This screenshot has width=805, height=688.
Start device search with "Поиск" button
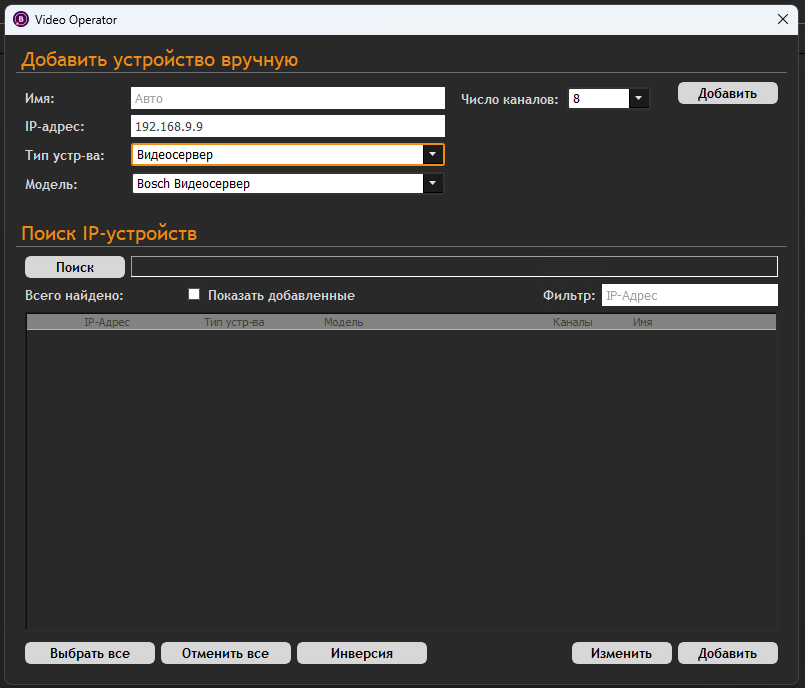point(75,267)
